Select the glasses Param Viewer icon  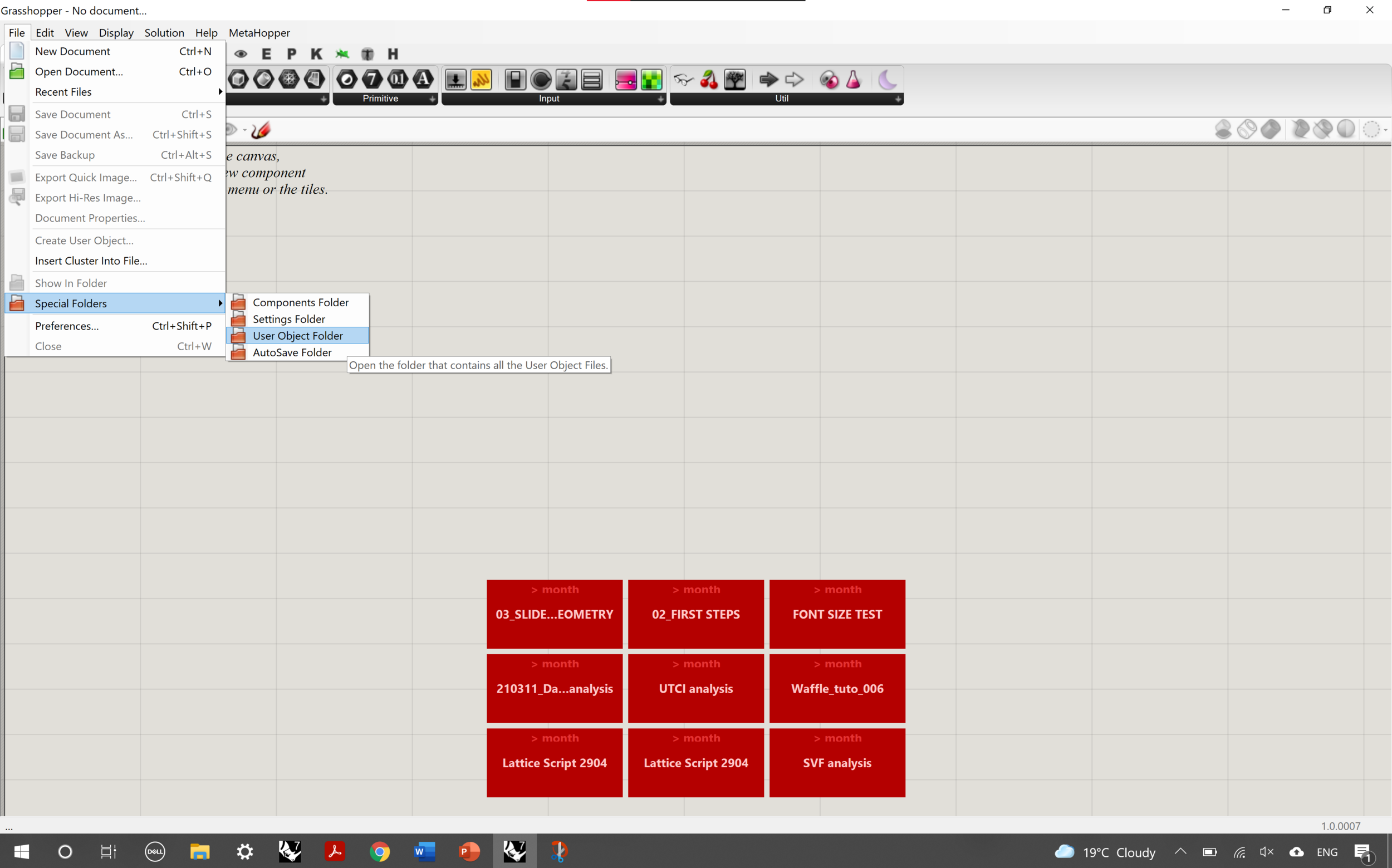coord(684,79)
